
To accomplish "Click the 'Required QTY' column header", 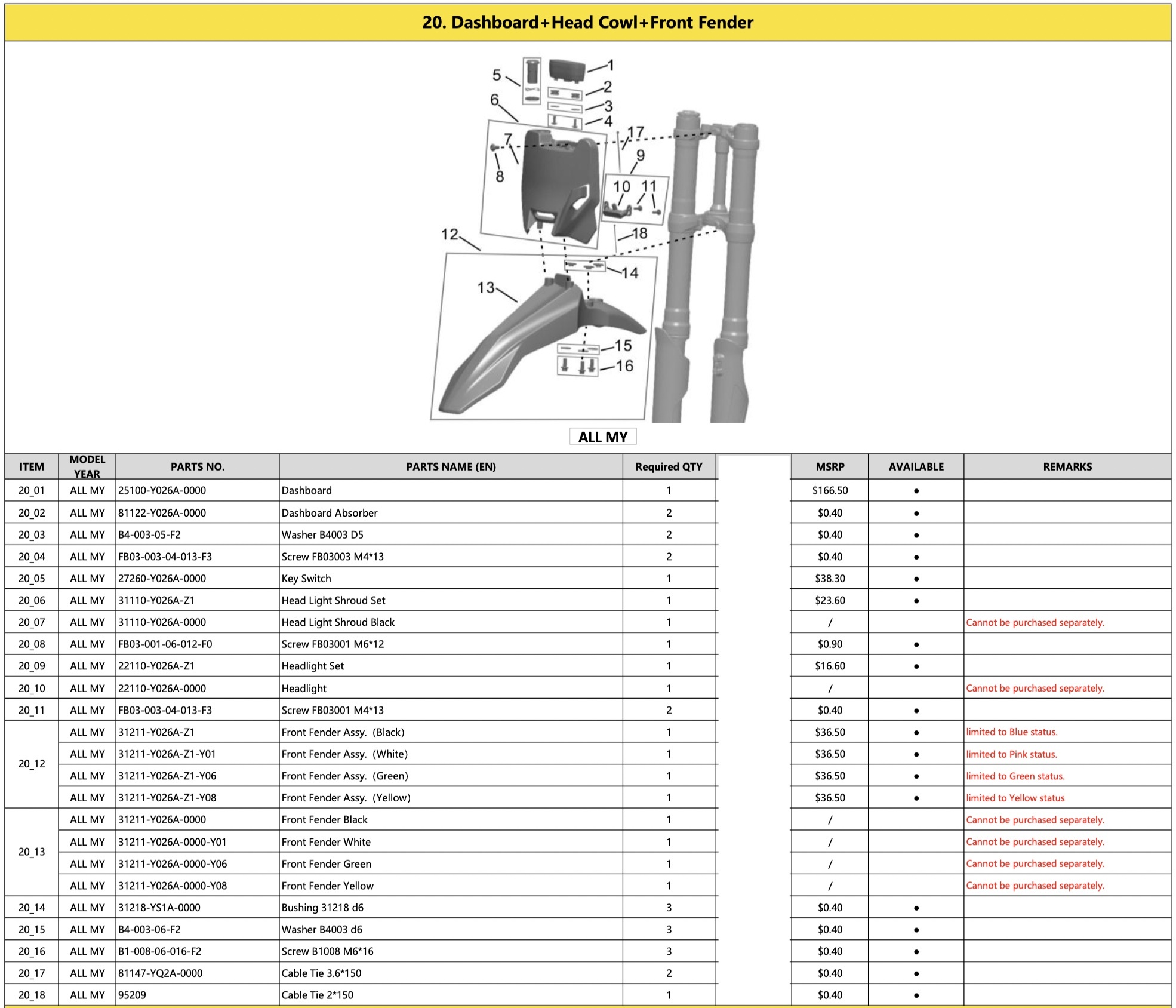I will click(x=669, y=466).
